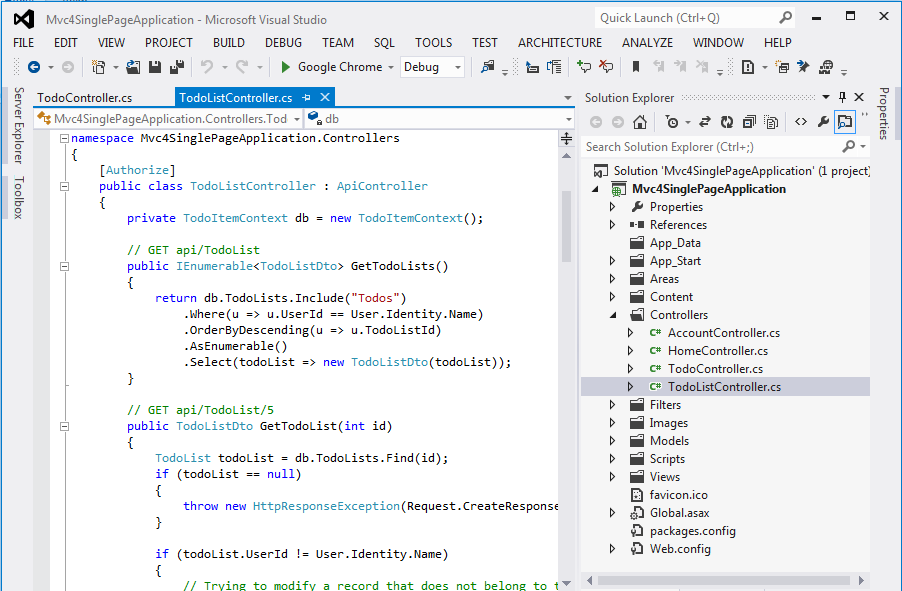Click Solution Explorer Show All Files icon
The image size is (902, 591).
tap(771, 122)
